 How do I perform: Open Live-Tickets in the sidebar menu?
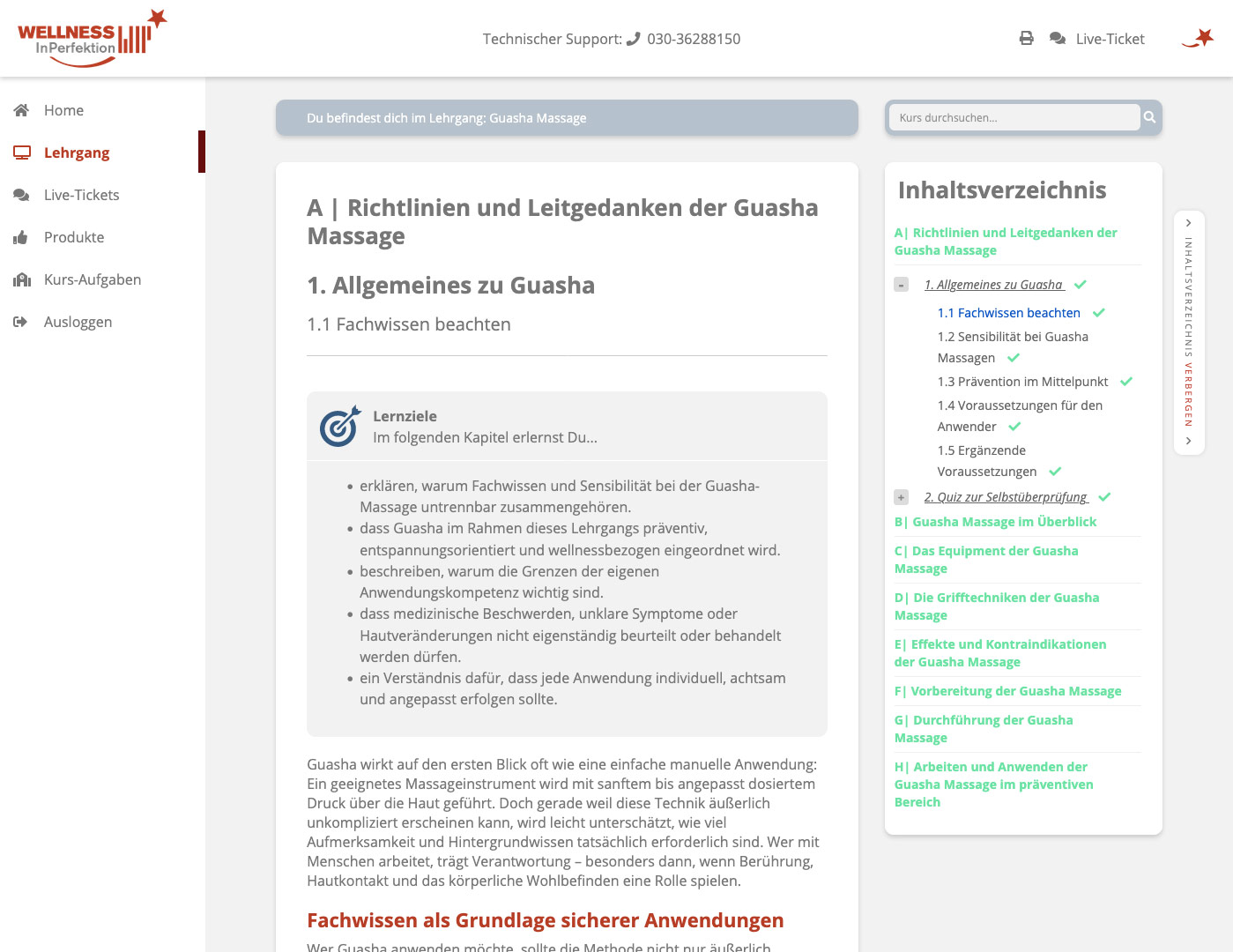(x=81, y=195)
